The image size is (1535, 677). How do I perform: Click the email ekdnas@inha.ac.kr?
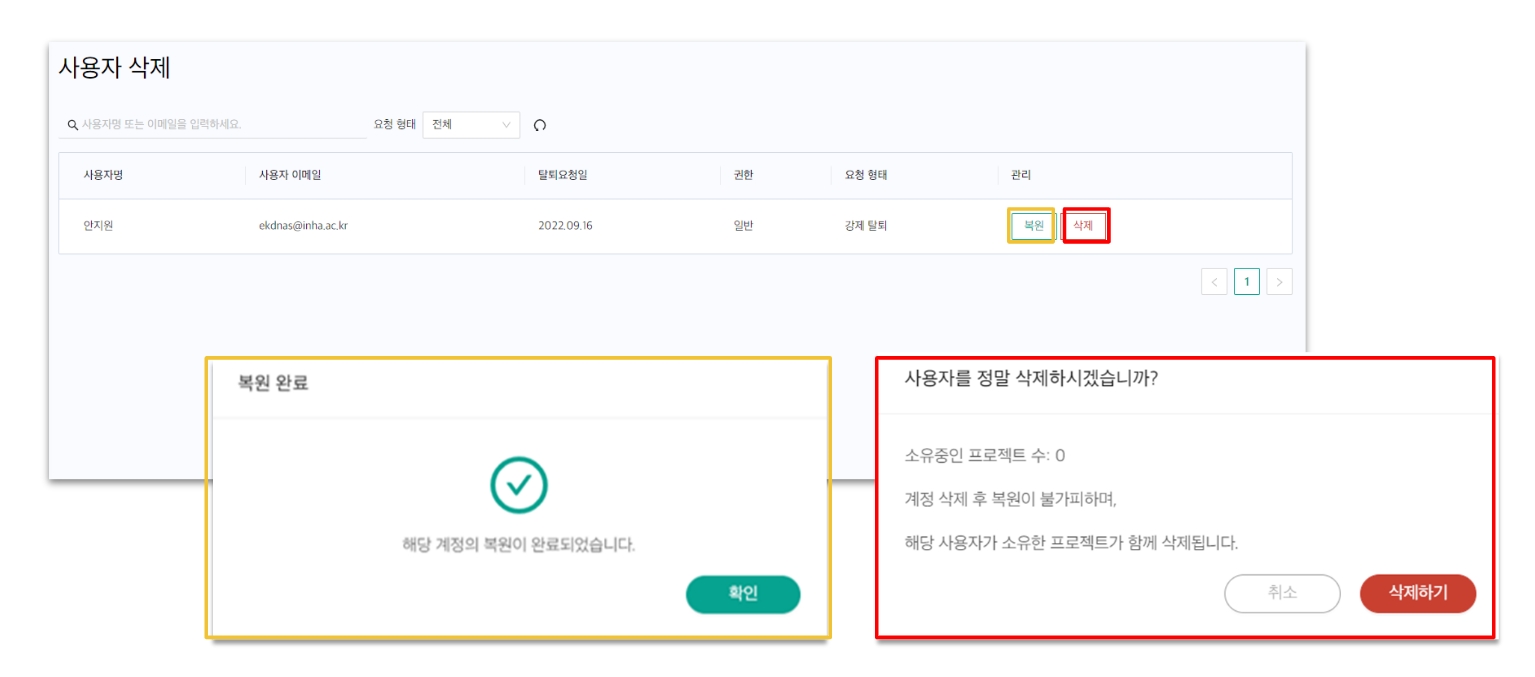pyautogui.click(x=303, y=226)
